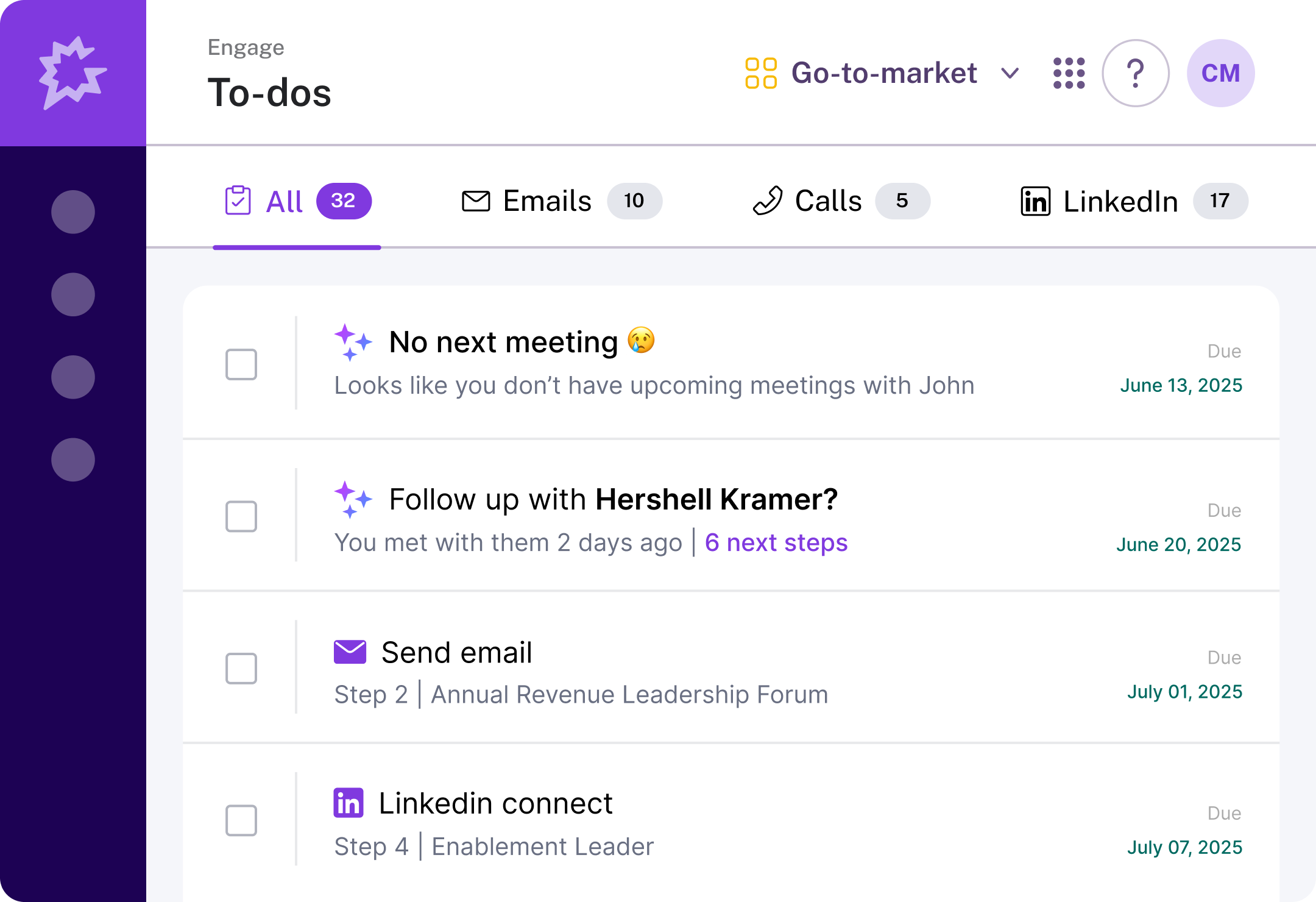The height and width of the screenshot is (902, 1316).
Task: Click the help question mark icon
Action: [1135, 73]
